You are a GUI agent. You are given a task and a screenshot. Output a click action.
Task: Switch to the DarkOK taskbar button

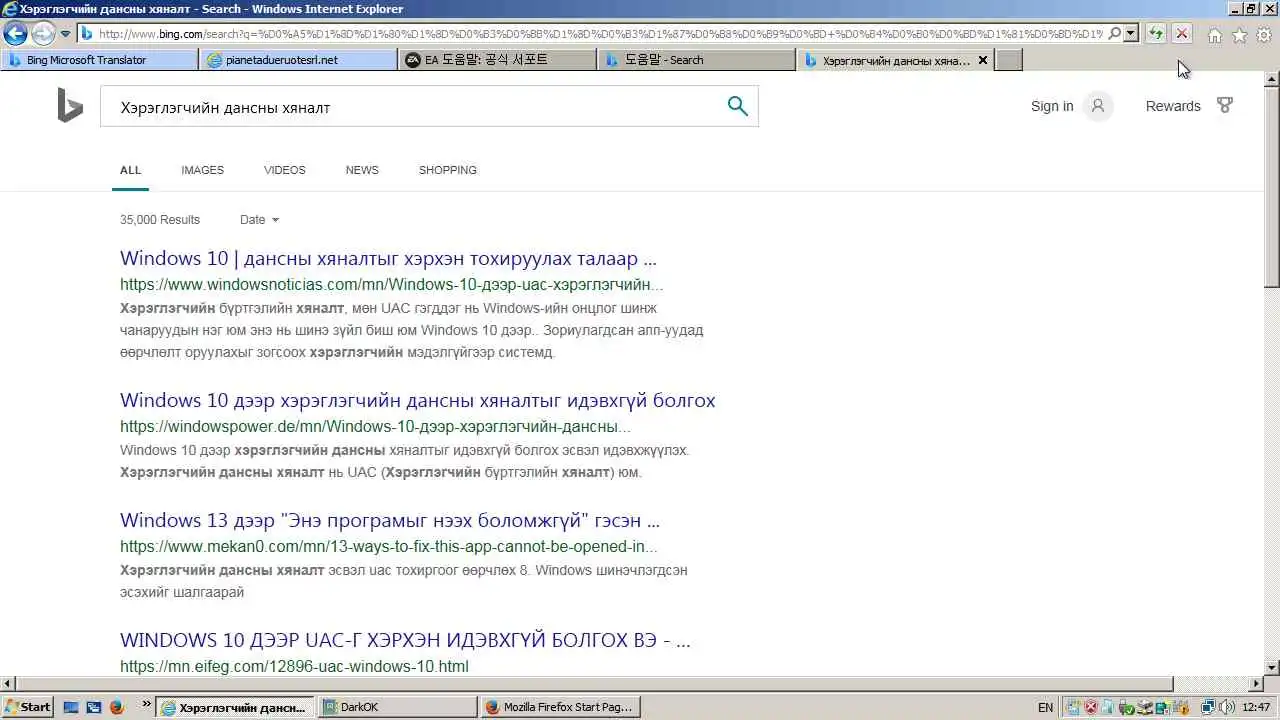[x=398, y=707]
